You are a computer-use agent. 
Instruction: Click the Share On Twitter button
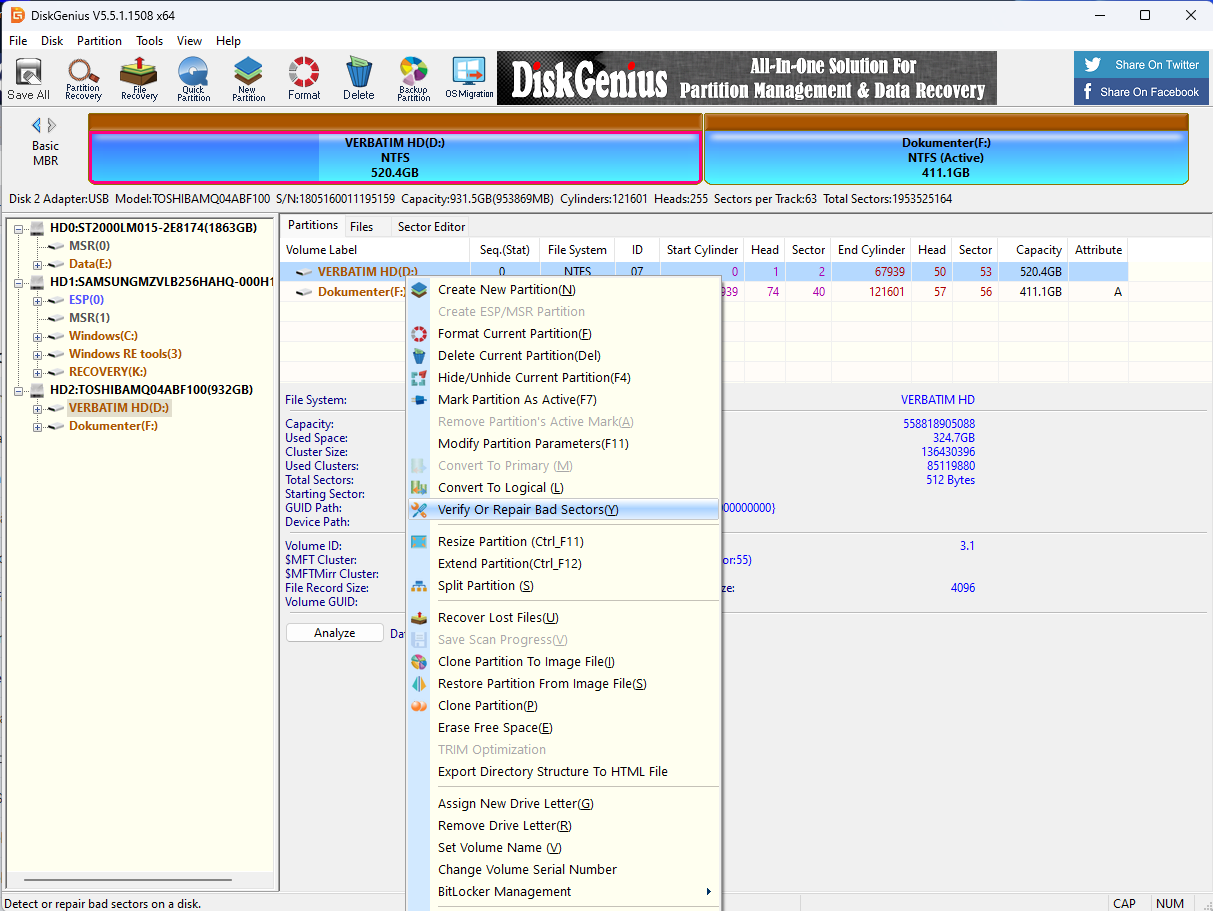pyautogui.click(x=1141, y=65)
